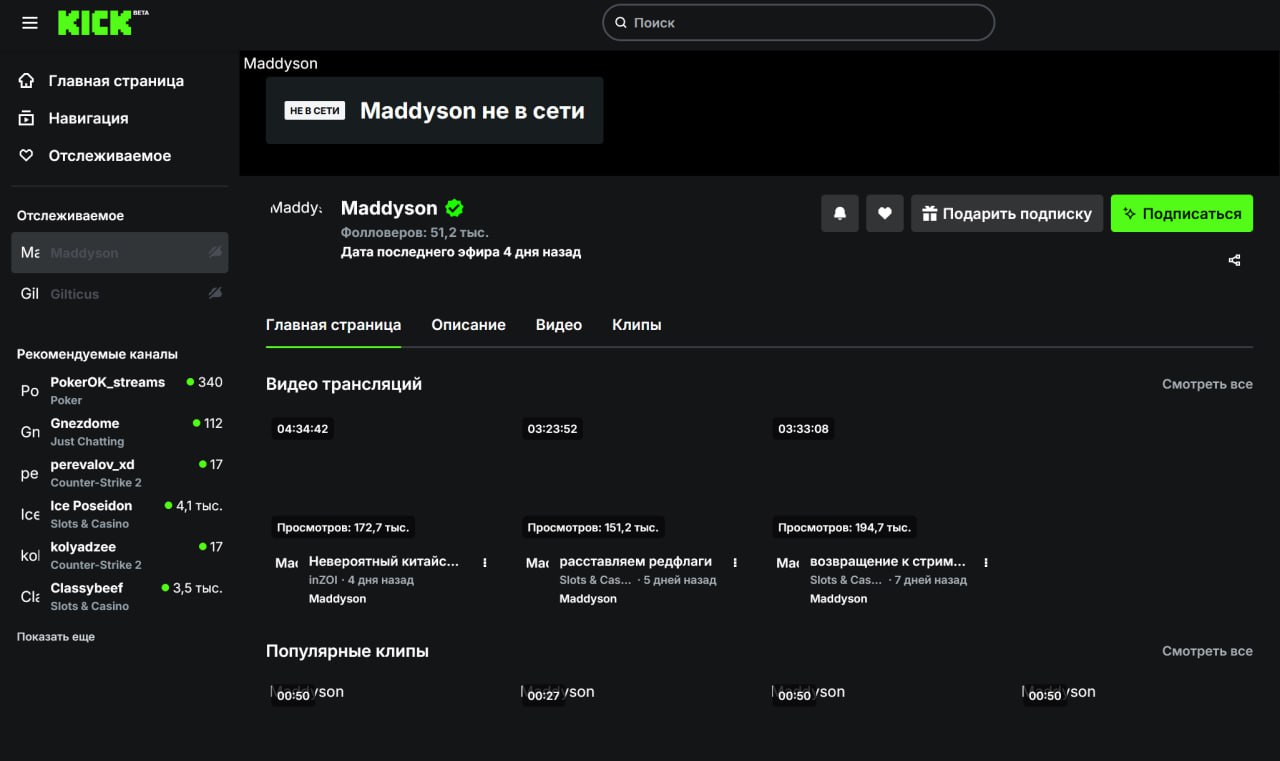Screen dimensions: 1280x761
Task: Click Смотреть все for Популярные клипы
Action: click(x=1207, y=651)
